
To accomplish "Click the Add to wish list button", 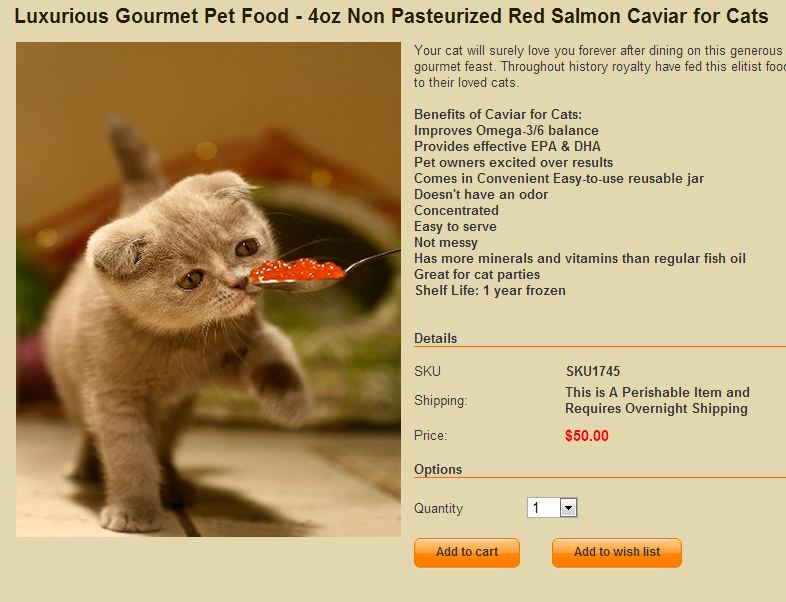I will pos(617,552).
